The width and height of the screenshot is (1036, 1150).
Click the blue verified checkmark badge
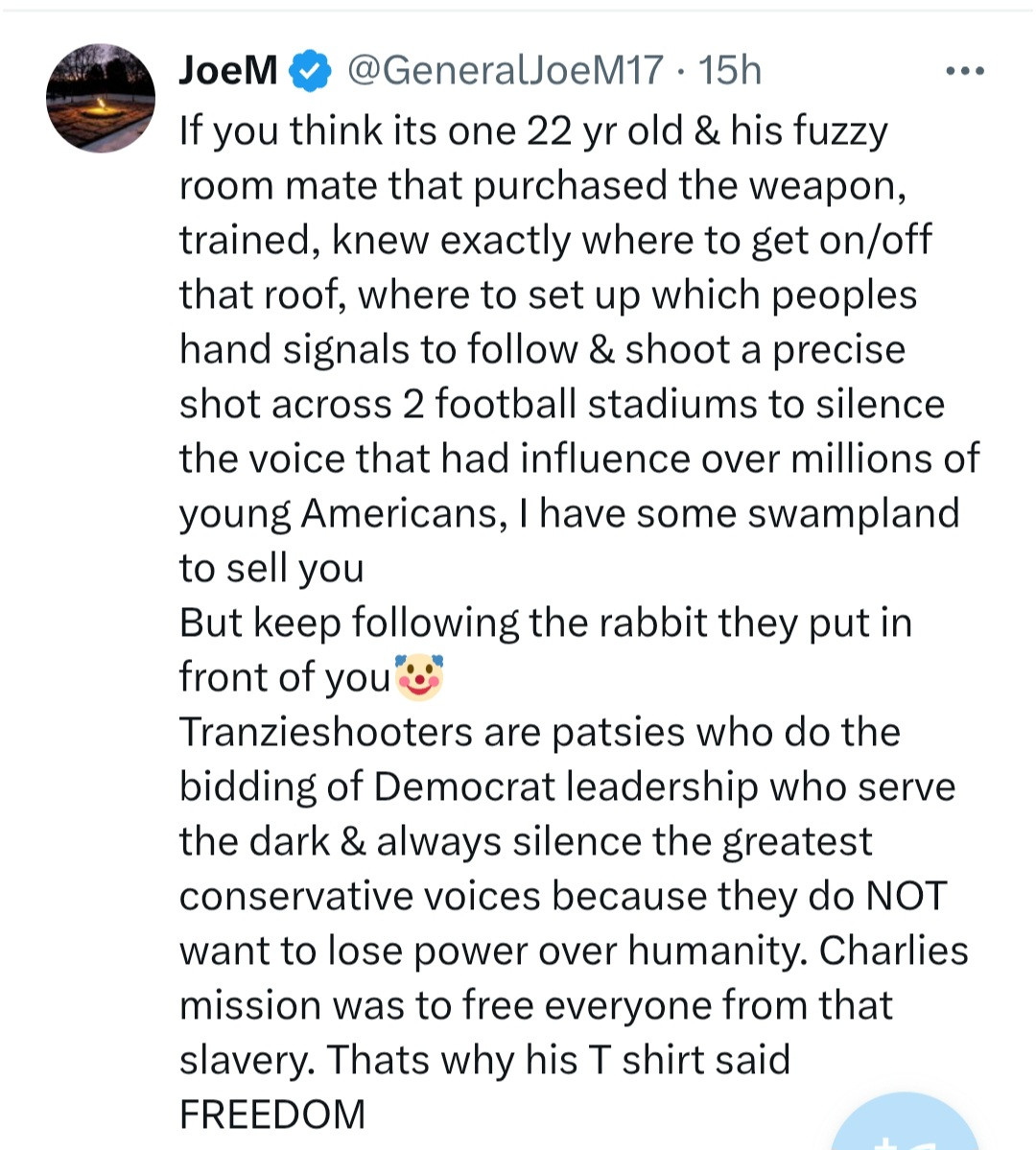(310, 71)
